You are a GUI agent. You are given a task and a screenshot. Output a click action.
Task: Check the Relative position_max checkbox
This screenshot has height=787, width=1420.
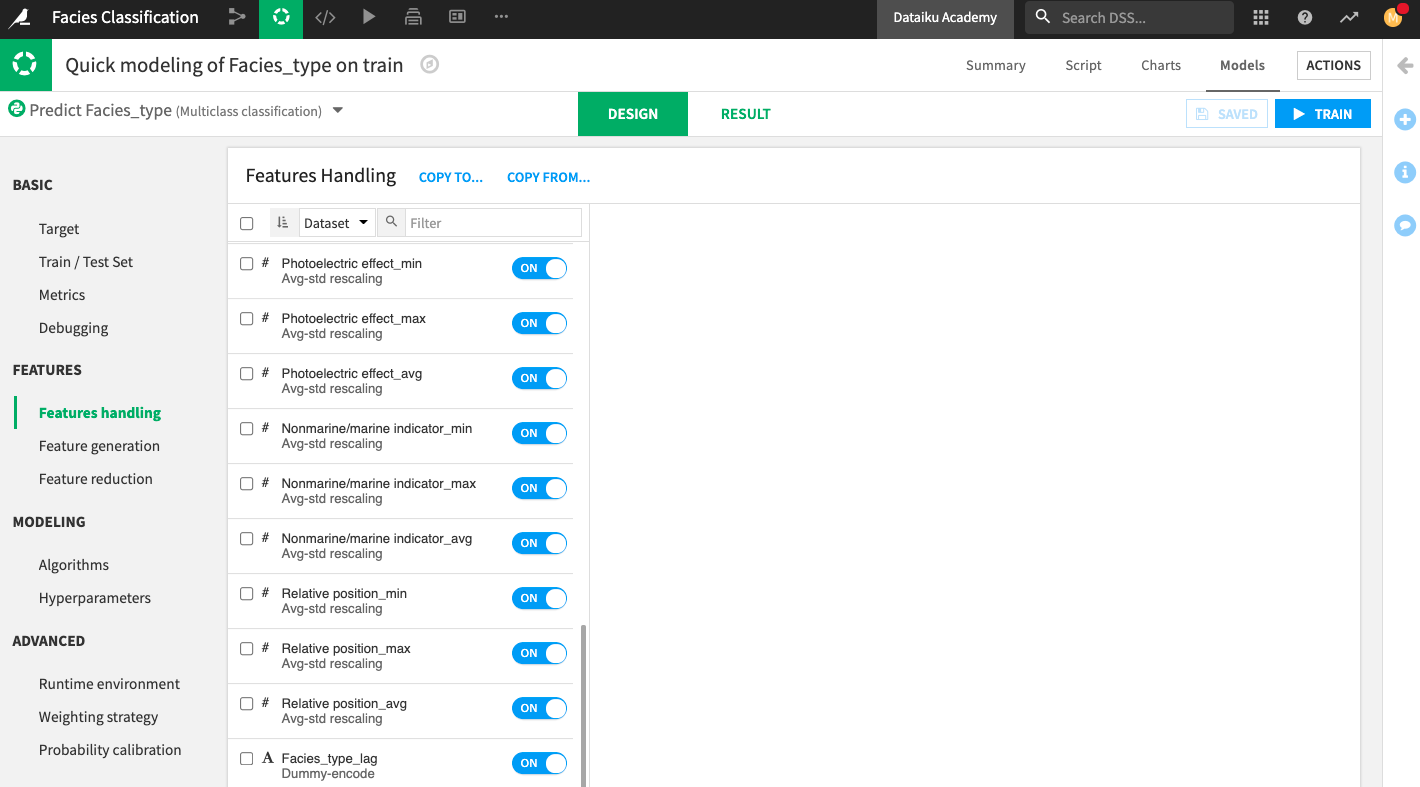click(x=247, y=648)
